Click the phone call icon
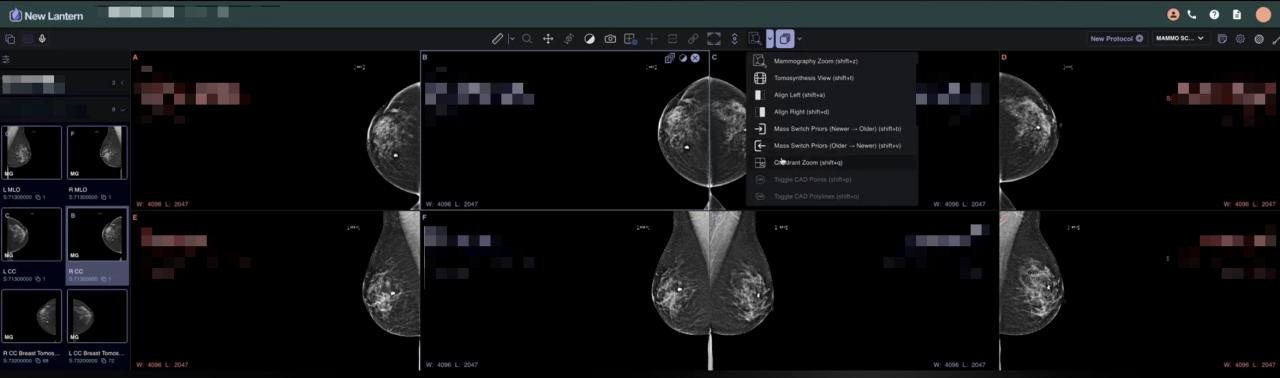The image size is (1280, 378). pyautogui.click(x=1192, y=15)
